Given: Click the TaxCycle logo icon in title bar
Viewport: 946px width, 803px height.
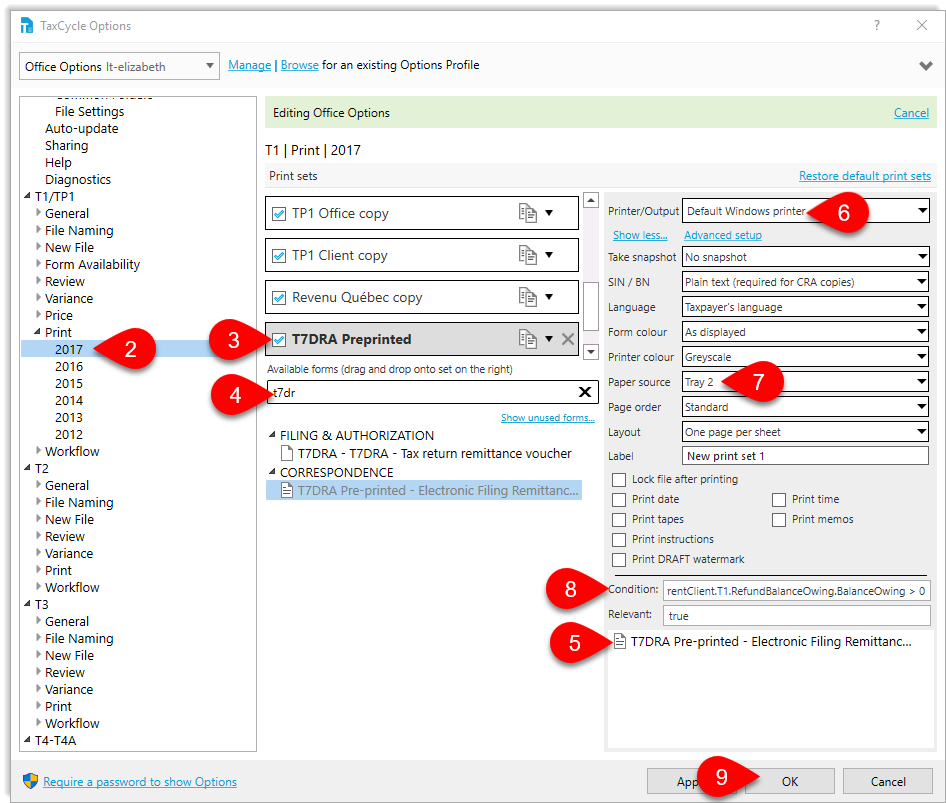Looking at the screenshot, I should coord(27,25).
